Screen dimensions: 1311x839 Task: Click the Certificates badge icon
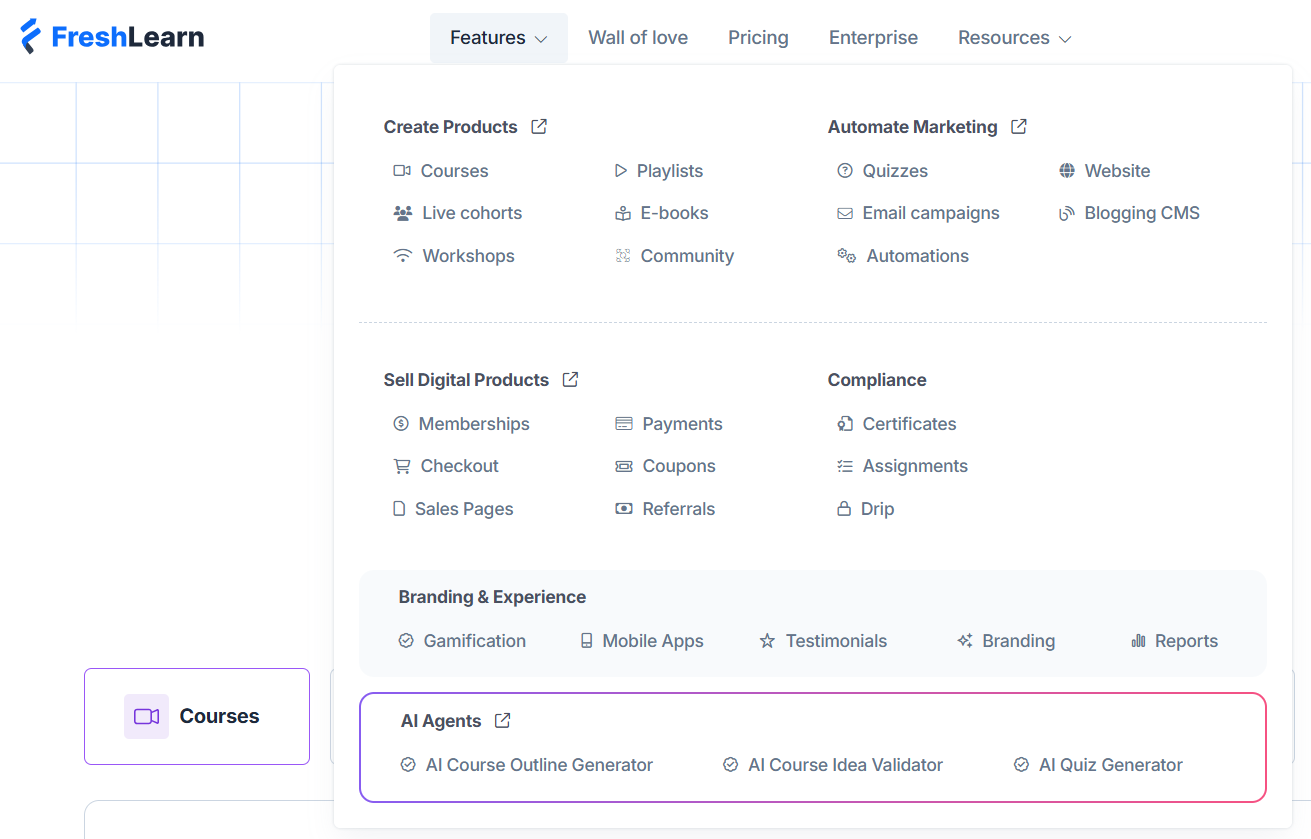point(846,423)
